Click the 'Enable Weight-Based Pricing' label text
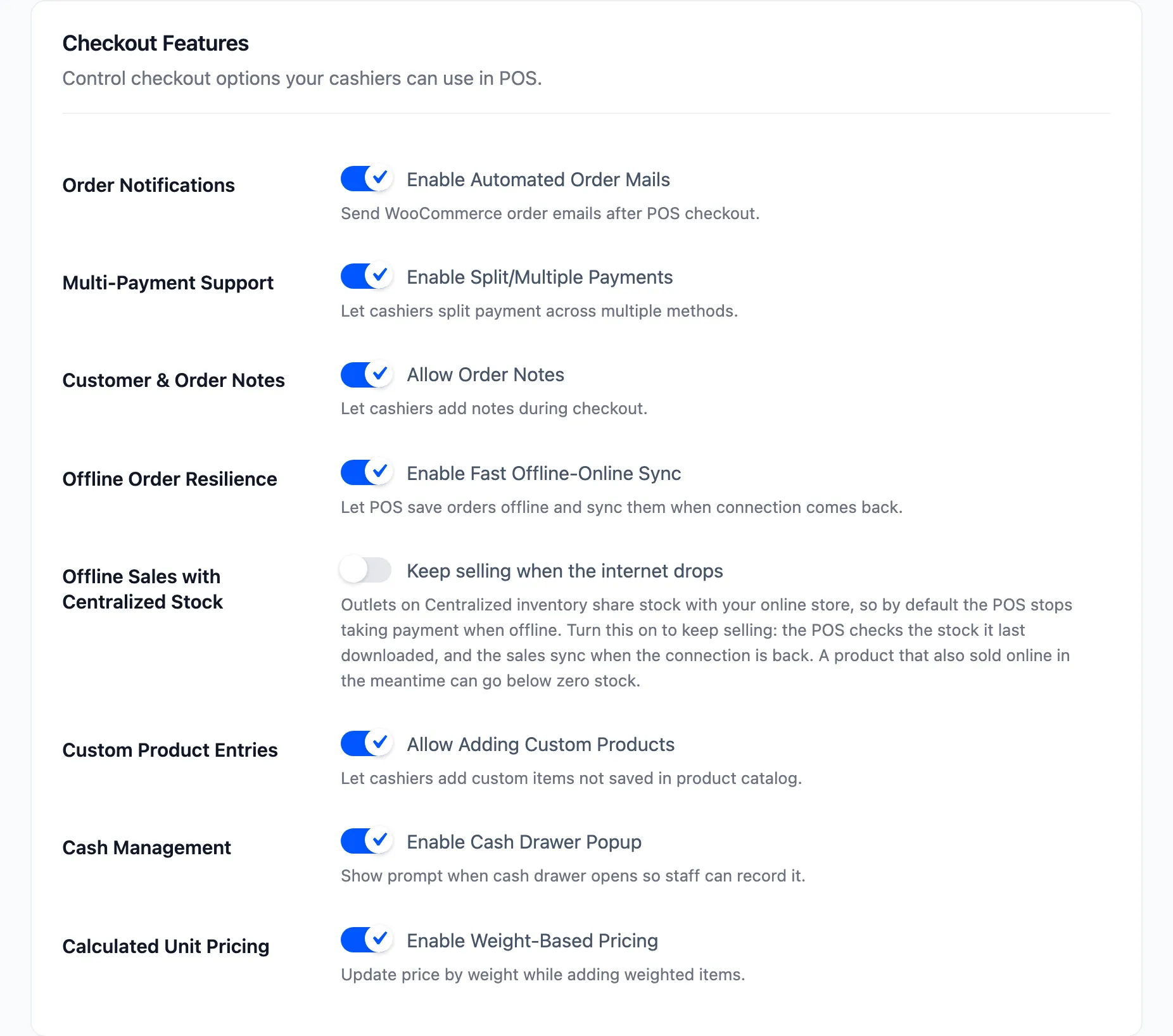This screenshot has width=1173, height=1036. click(x=532, y=941)
